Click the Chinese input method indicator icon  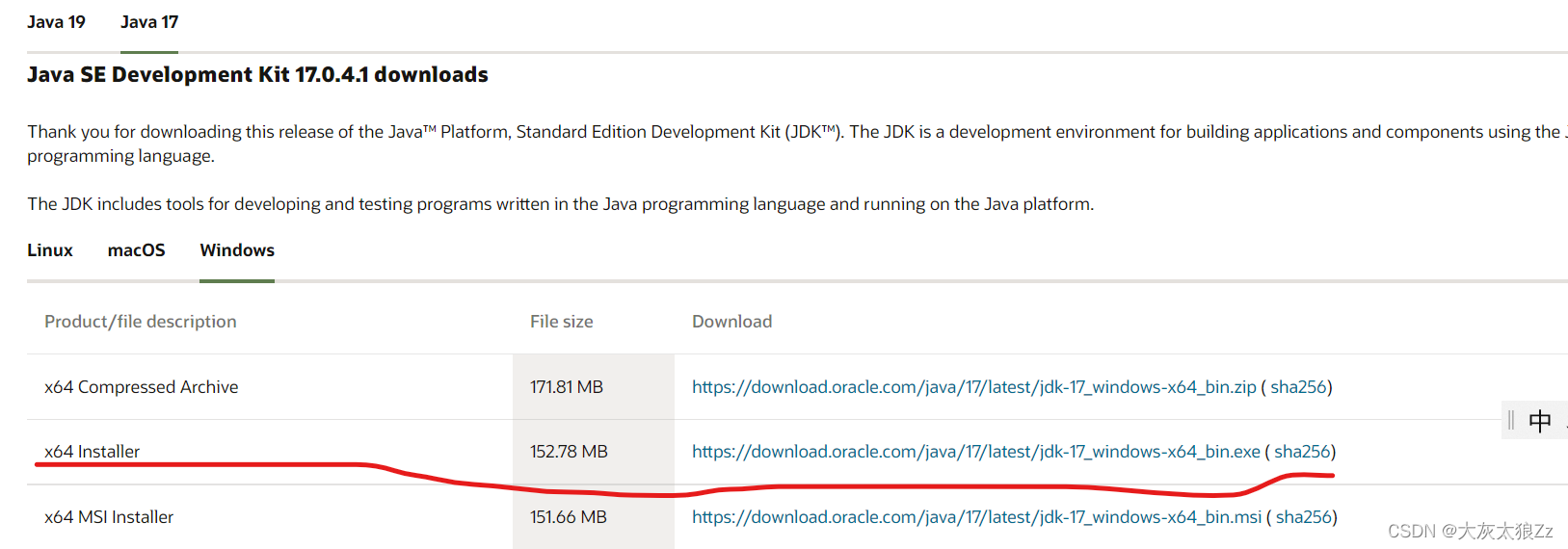pos(1540,421)
